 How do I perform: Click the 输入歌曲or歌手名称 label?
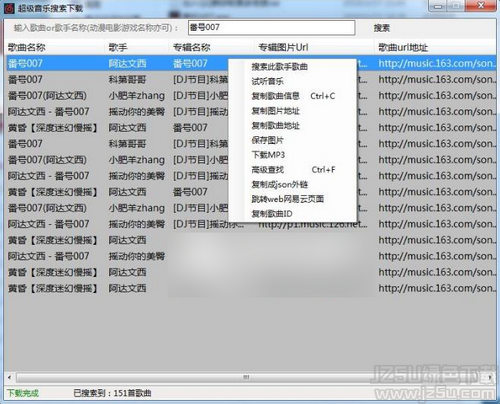[x=96, y=28]
